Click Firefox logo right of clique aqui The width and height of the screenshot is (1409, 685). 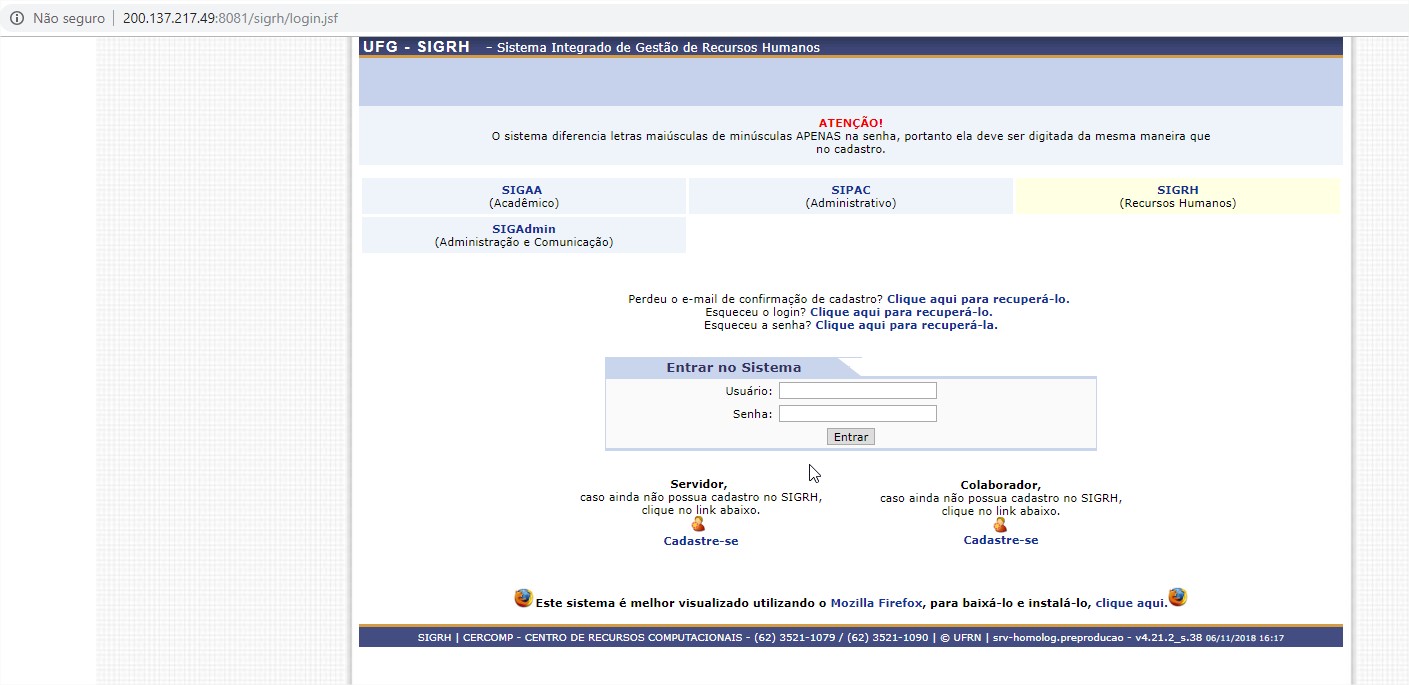click(x=1178, y=597)
